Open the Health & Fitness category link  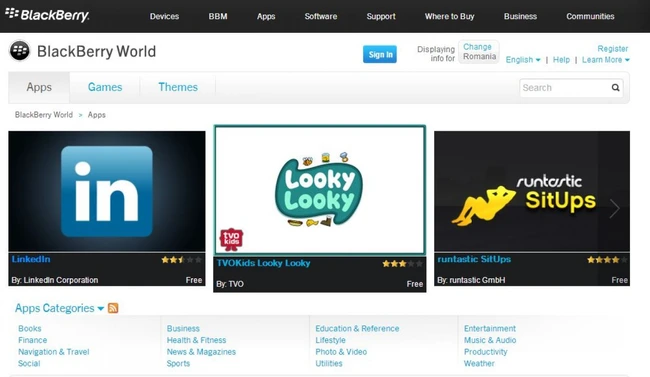coord(196,340)
